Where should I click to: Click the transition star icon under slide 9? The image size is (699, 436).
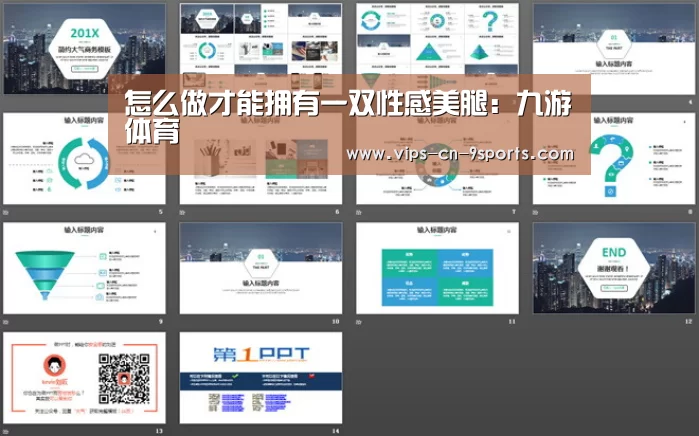(x=6, y=322)
